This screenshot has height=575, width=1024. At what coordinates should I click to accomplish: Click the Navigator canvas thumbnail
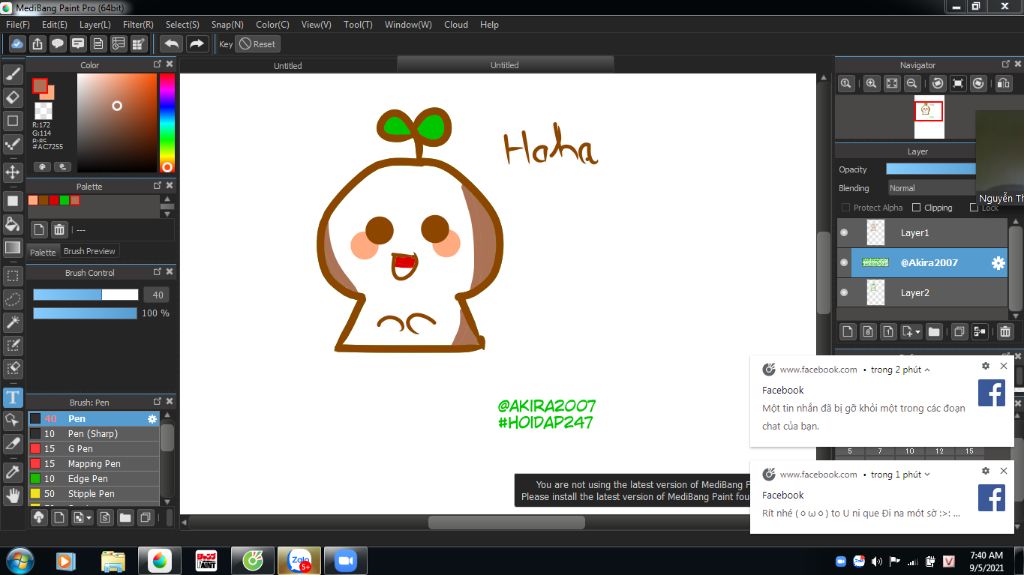tap(929, 117)
